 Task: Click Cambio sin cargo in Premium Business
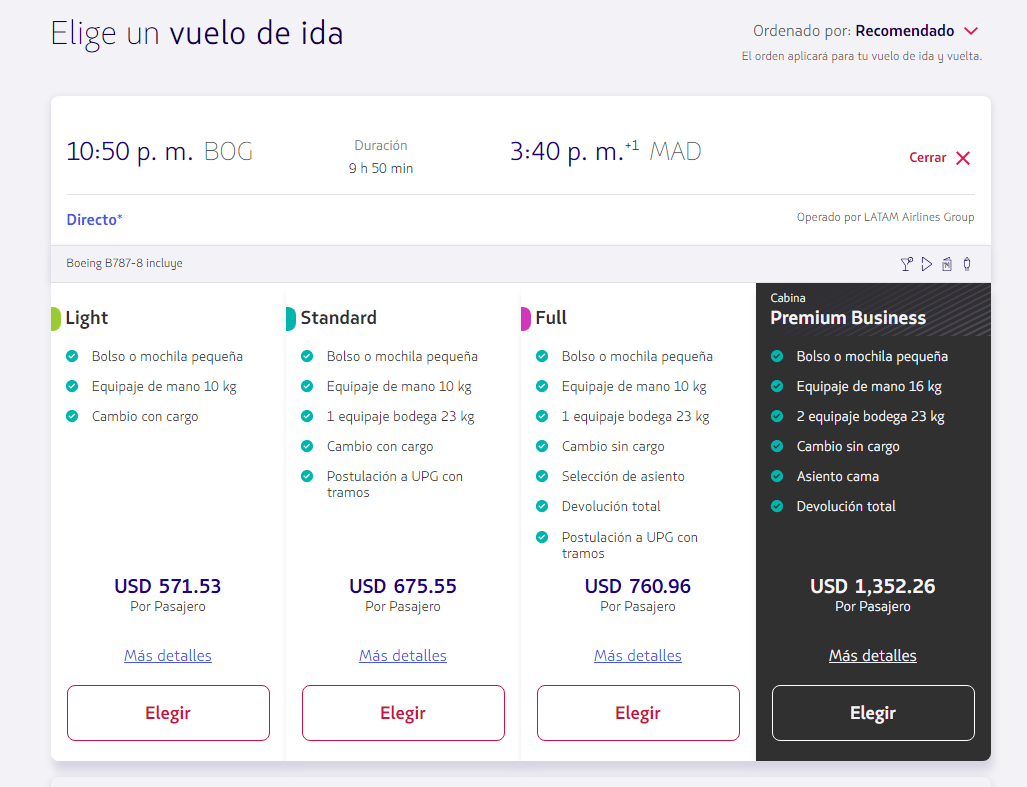click(x=848, y=447)
